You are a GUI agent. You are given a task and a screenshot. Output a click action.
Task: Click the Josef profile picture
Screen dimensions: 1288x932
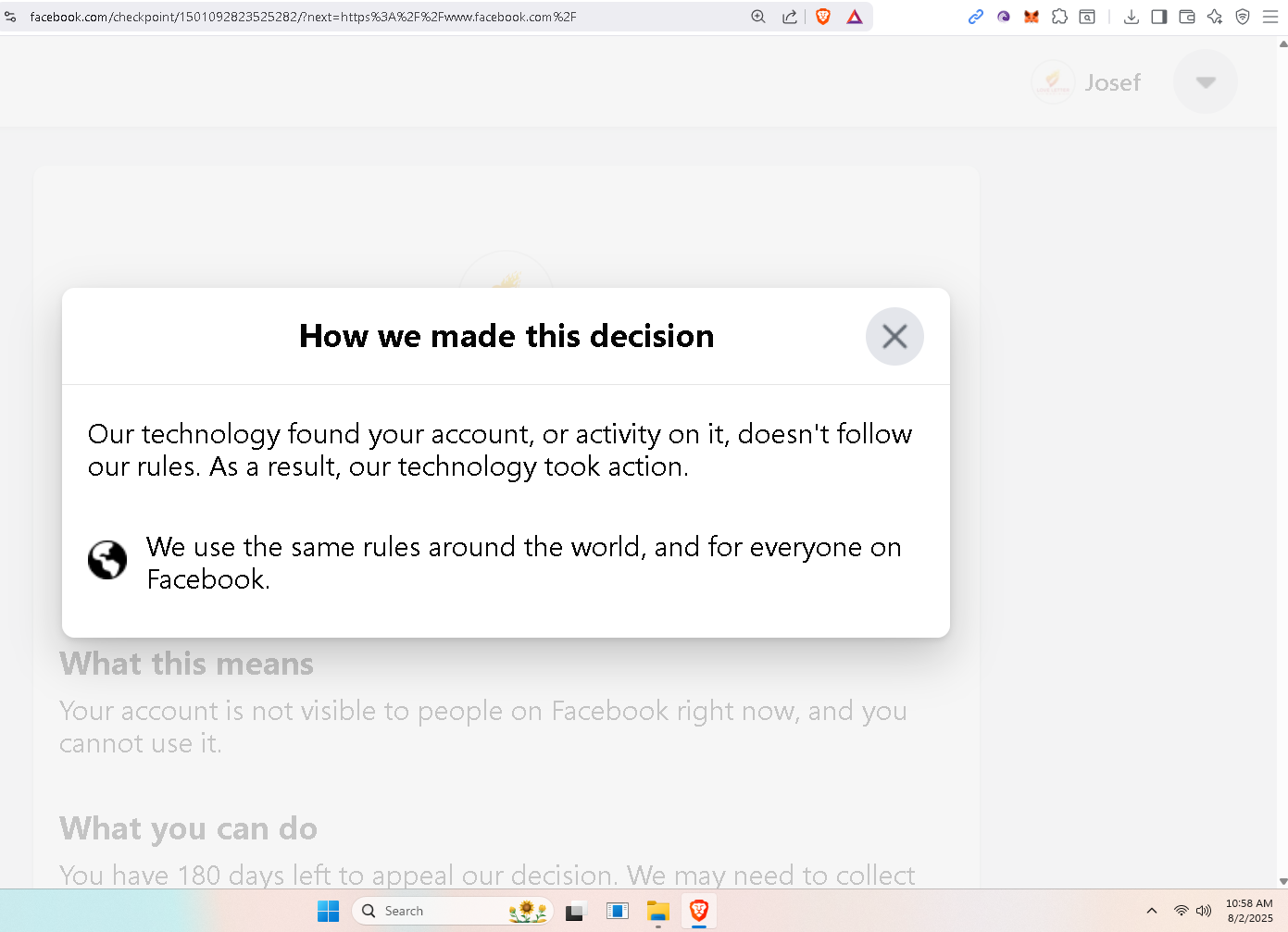pyautogui.click(x=1053, y=82)
